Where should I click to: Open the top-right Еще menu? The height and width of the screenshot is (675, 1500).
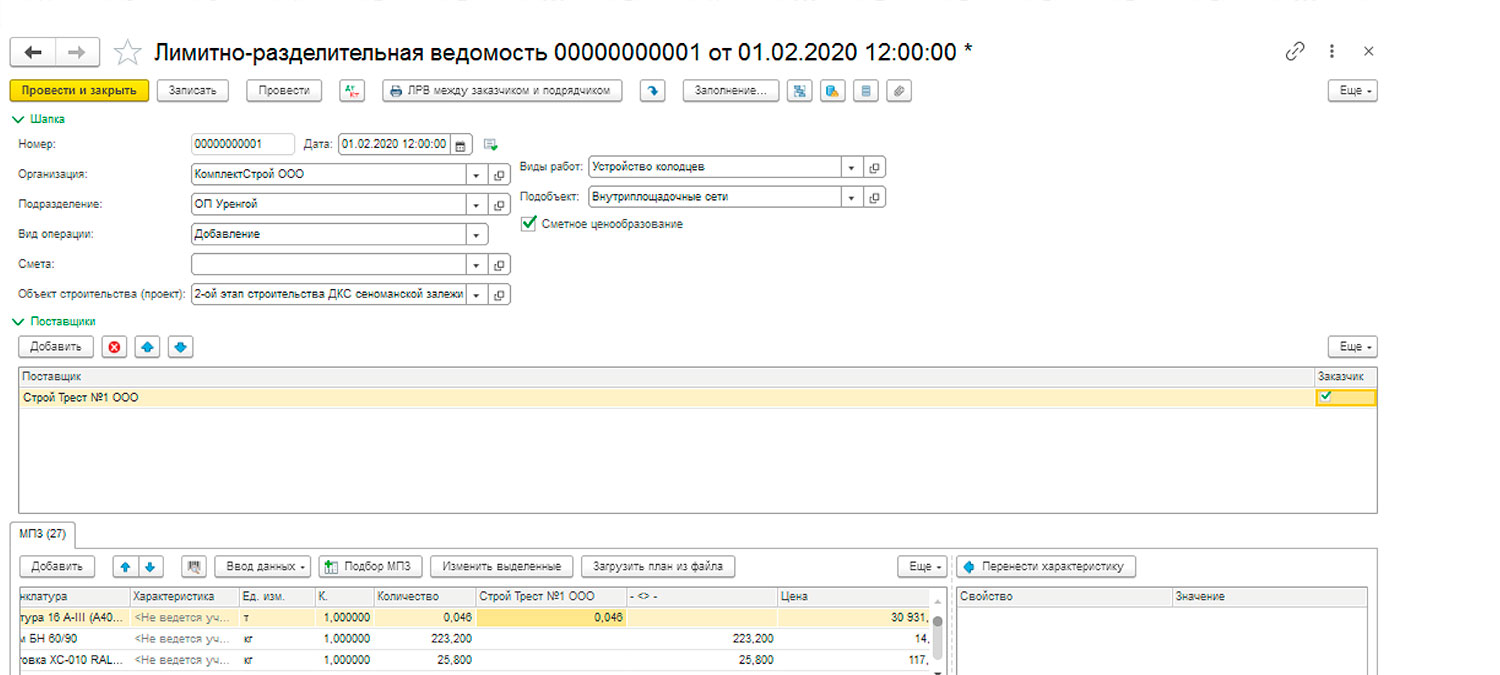point(1352,91)
